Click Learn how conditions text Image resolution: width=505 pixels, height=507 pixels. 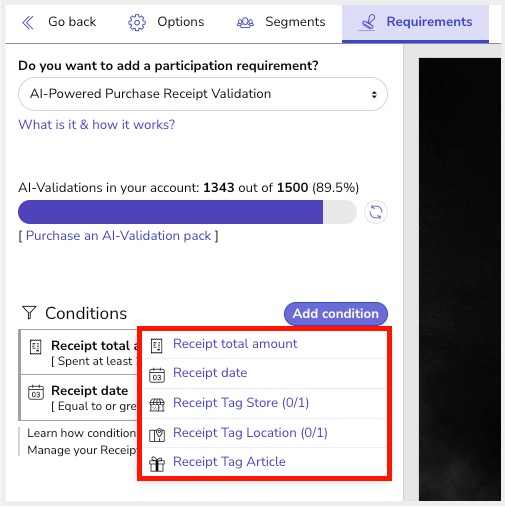click(x=82, y=433)
